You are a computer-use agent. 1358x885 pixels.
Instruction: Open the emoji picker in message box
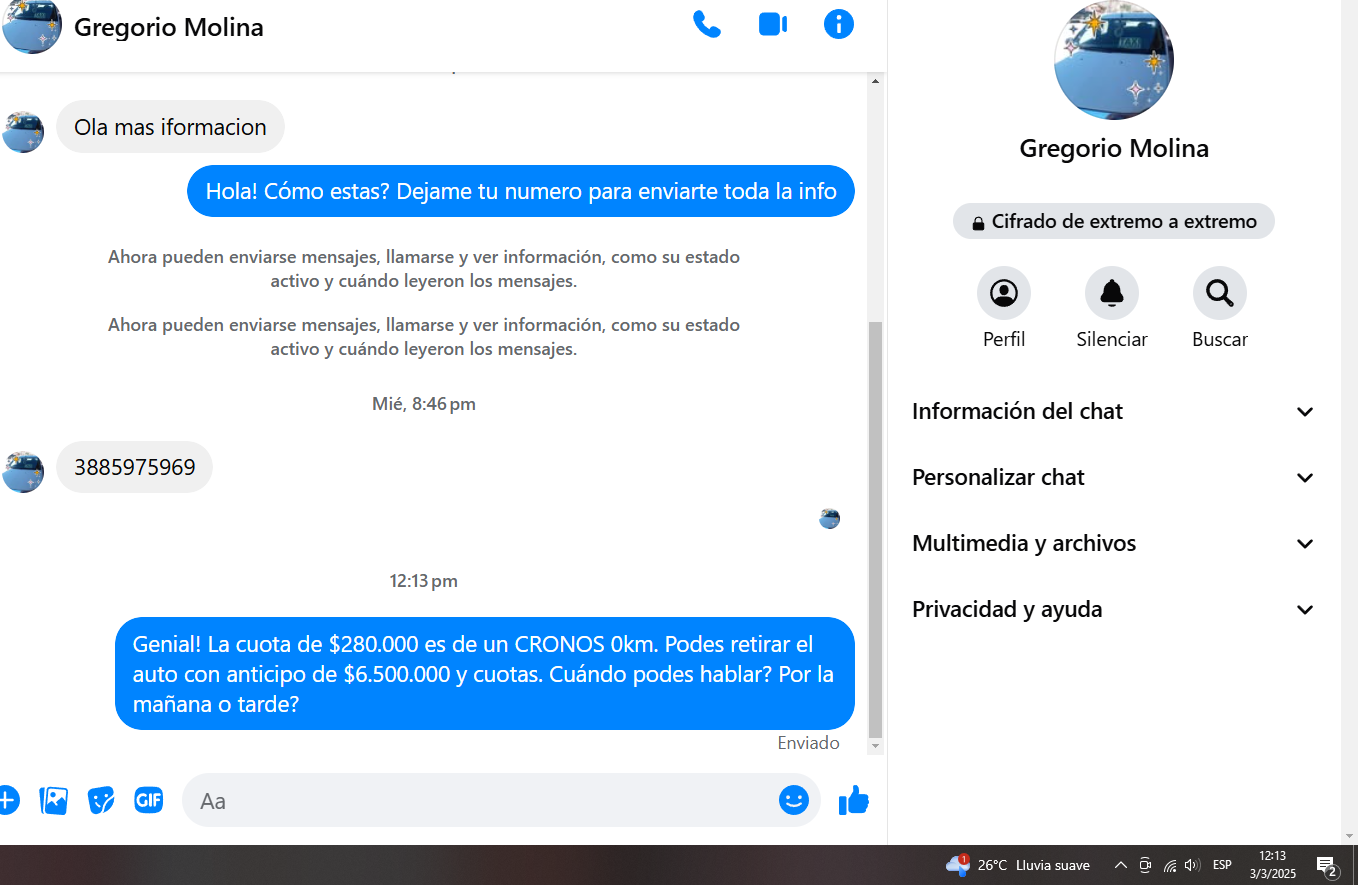pyautogui.click(x=793, y=800)
